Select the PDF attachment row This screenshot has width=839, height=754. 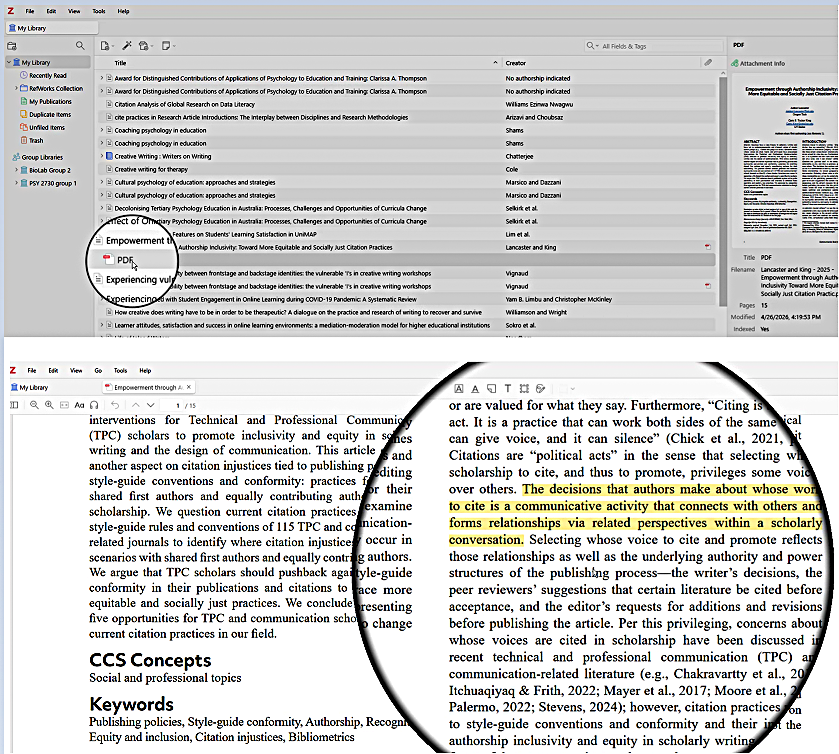pos(125,259)
